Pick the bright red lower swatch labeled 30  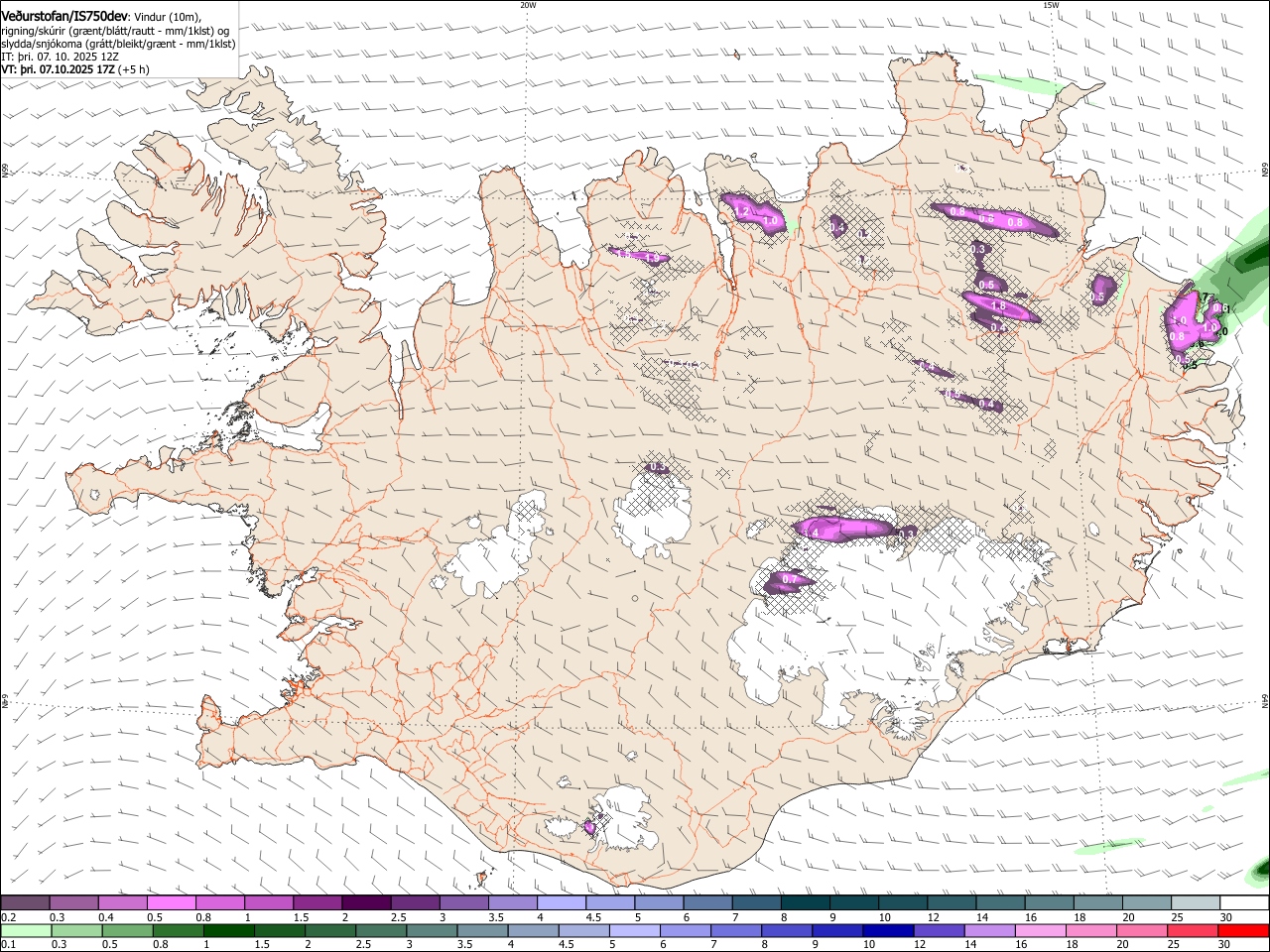coord(1243,930)
